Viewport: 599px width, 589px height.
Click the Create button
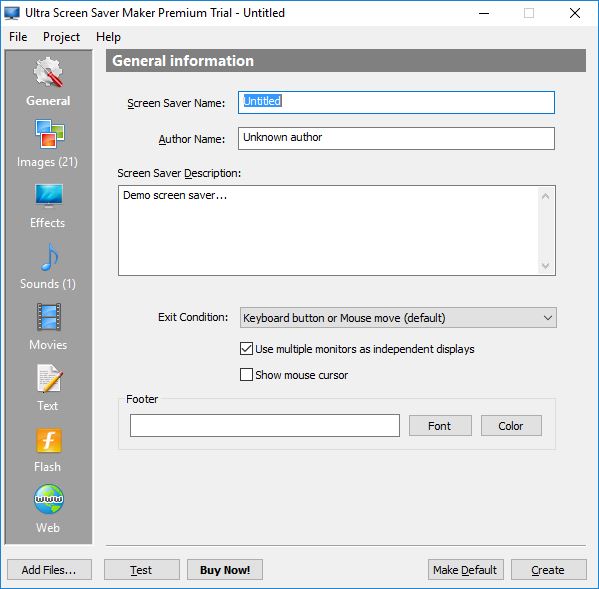click(x=549, y=570)
